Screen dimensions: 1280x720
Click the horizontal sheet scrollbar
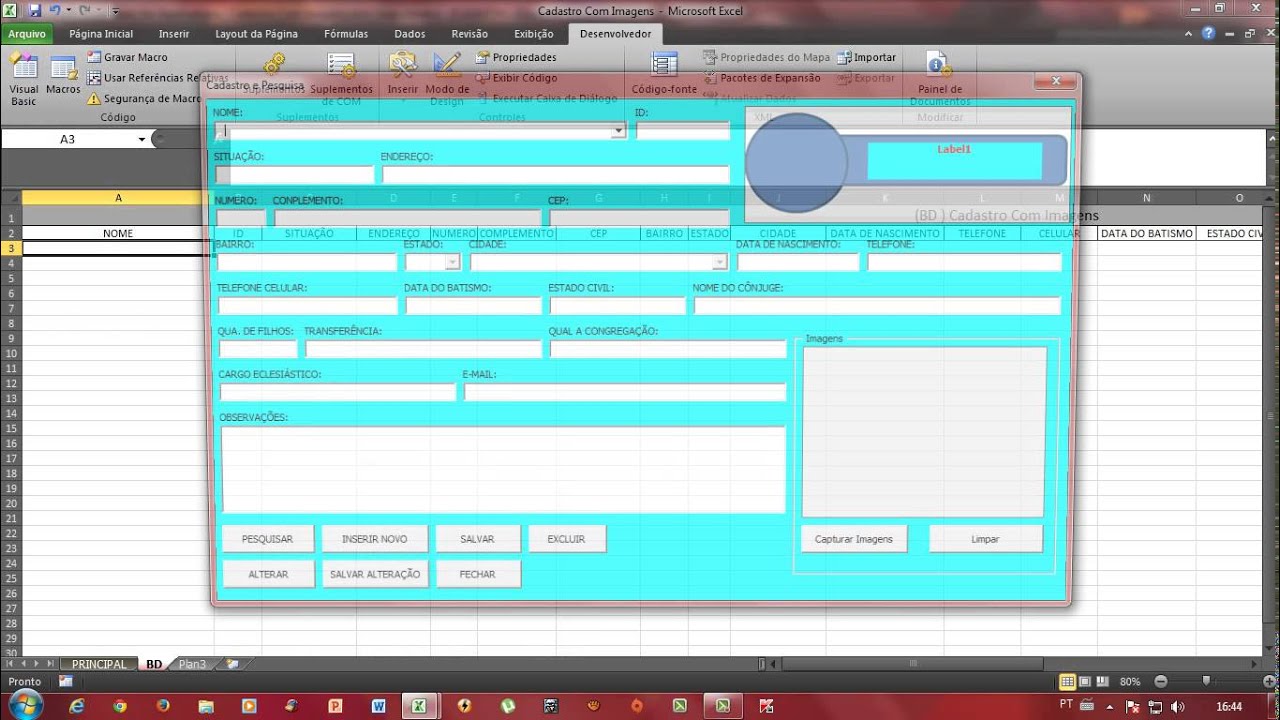pos(911,664)
